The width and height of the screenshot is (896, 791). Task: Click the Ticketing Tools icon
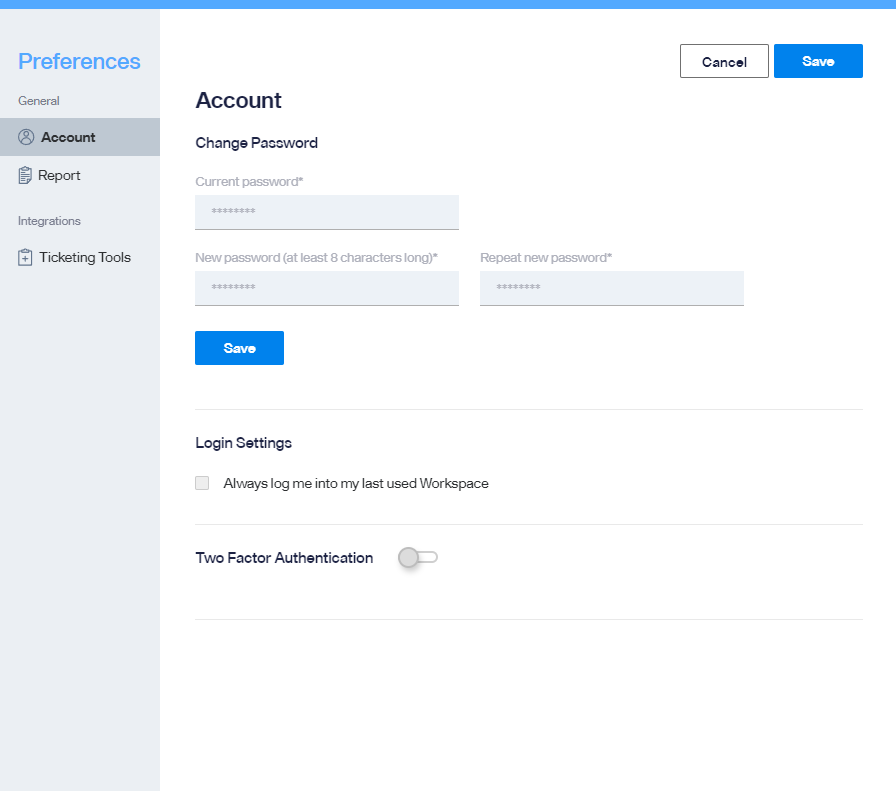25,257
